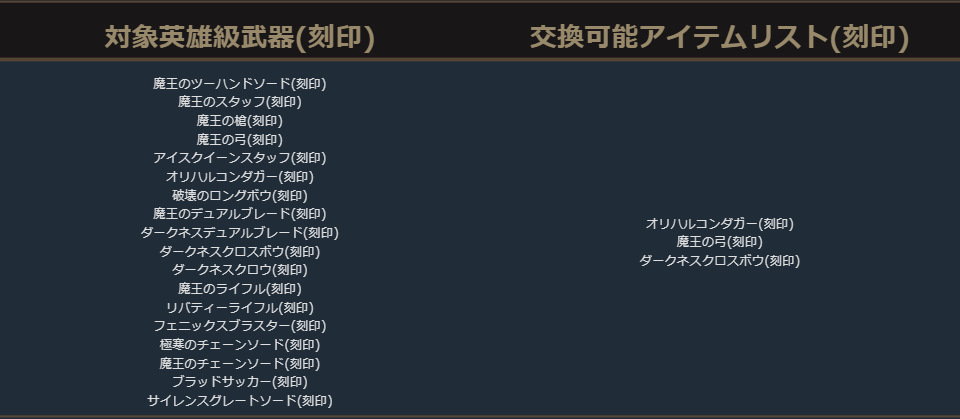Select 魔王の弓(刻印) in the exchangeable items column
This screenshot has width=960, height=419.
(x=719, y=241)
